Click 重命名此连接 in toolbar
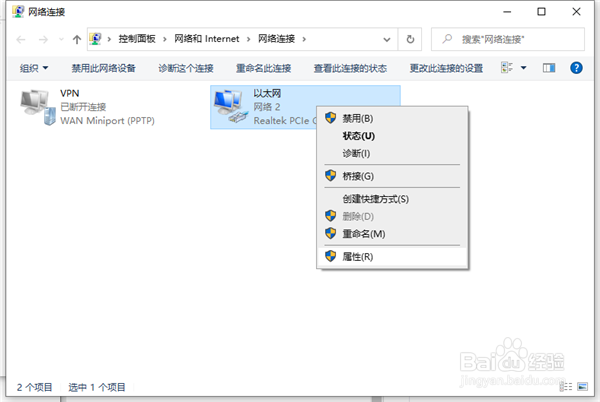This screenshot has height=402, width=600. 263,68
